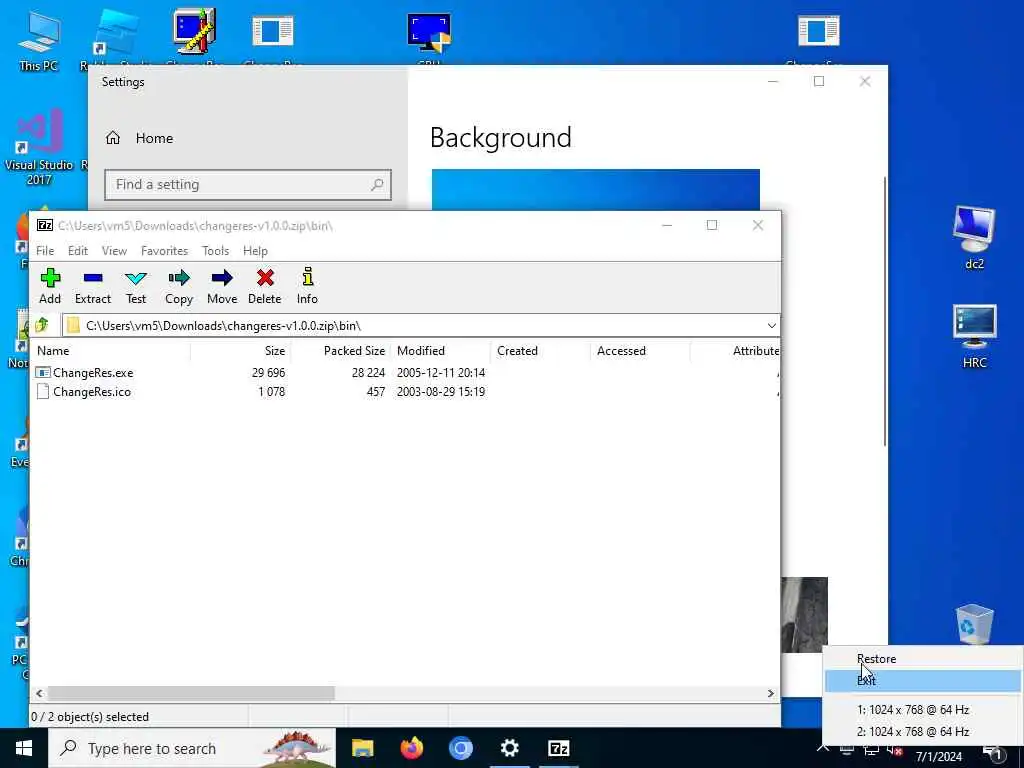Open the Help menu in 7-Zip
Screen dimensions: 1024x768
pos(255,251)
